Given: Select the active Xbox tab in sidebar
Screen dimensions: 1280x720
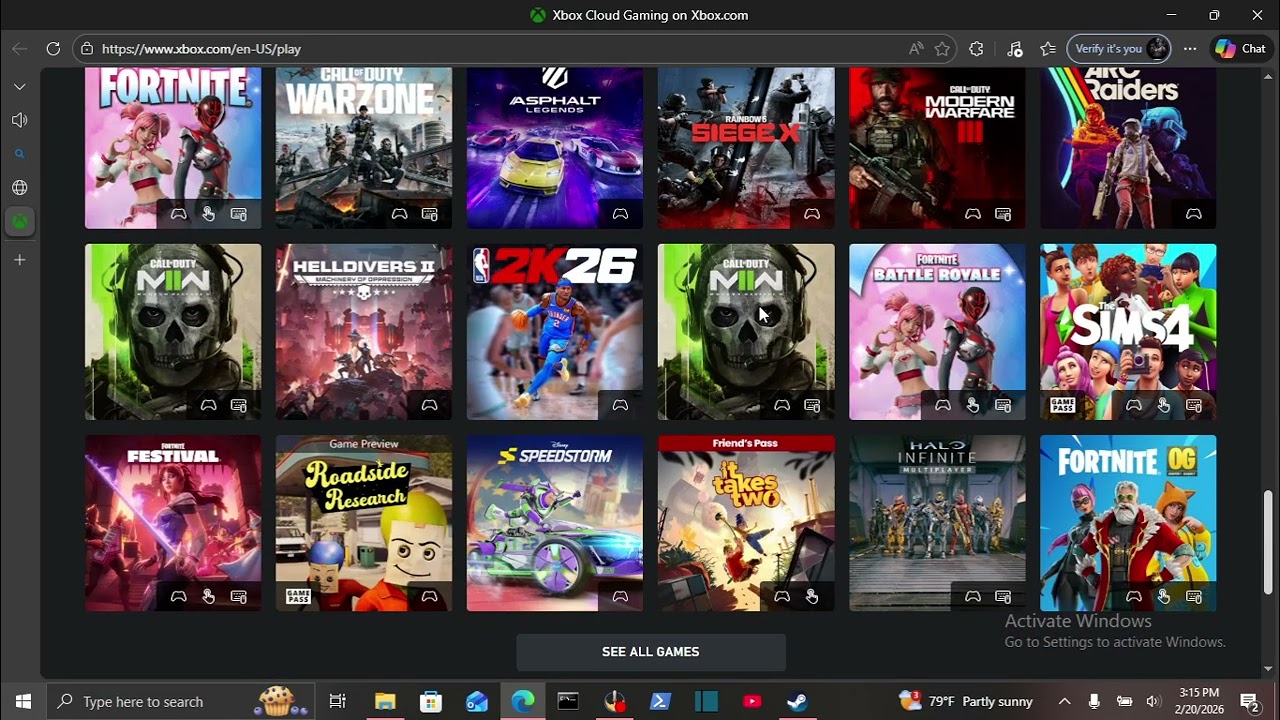Looking at the screenshot, I should pyautogui.click(x=19, y=222).
